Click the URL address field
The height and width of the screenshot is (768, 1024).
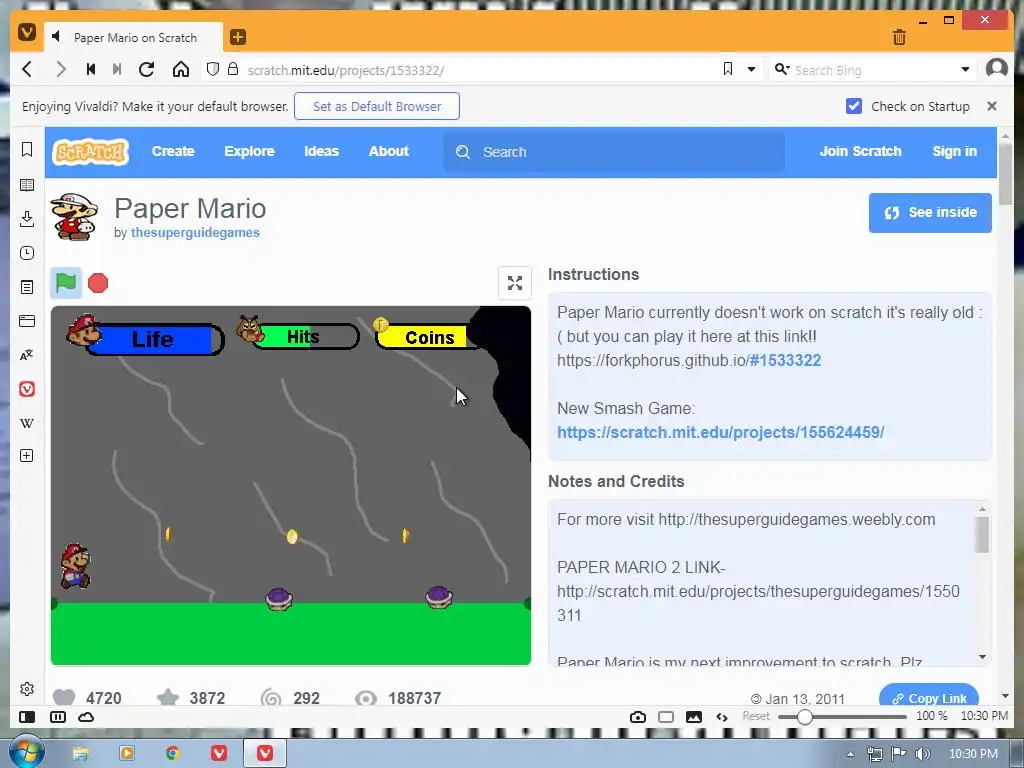pos(482,70)
